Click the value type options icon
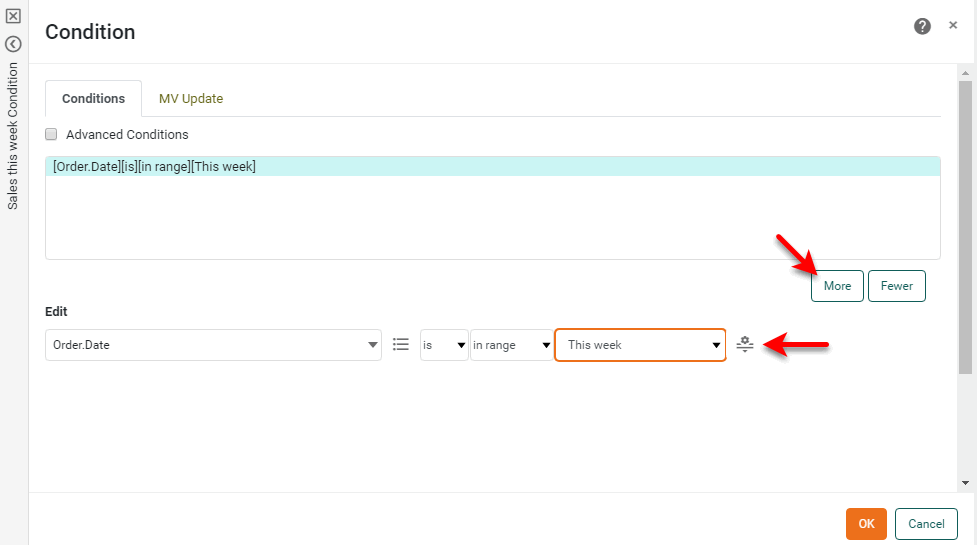Image resolution: width=977 pixels, height=545 pixels. 744,344
